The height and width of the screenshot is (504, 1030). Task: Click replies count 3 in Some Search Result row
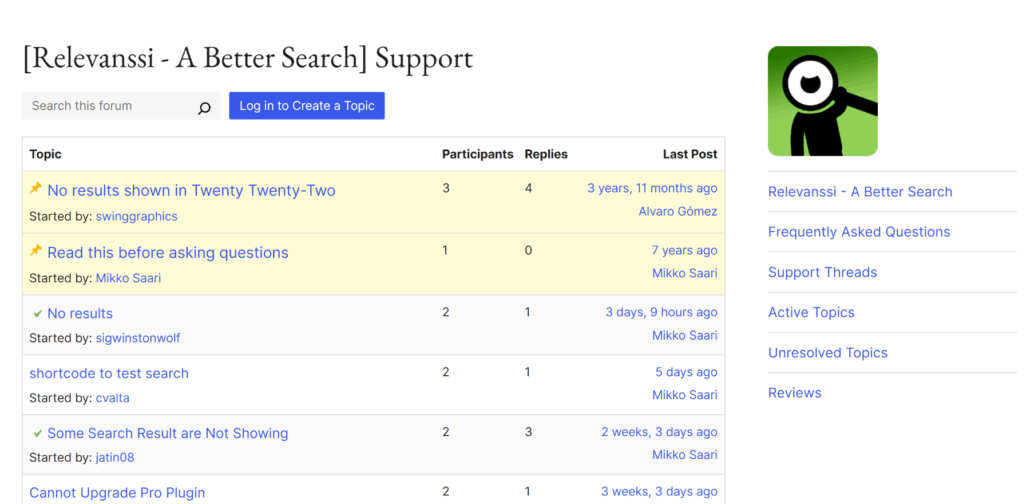[528, 432]
